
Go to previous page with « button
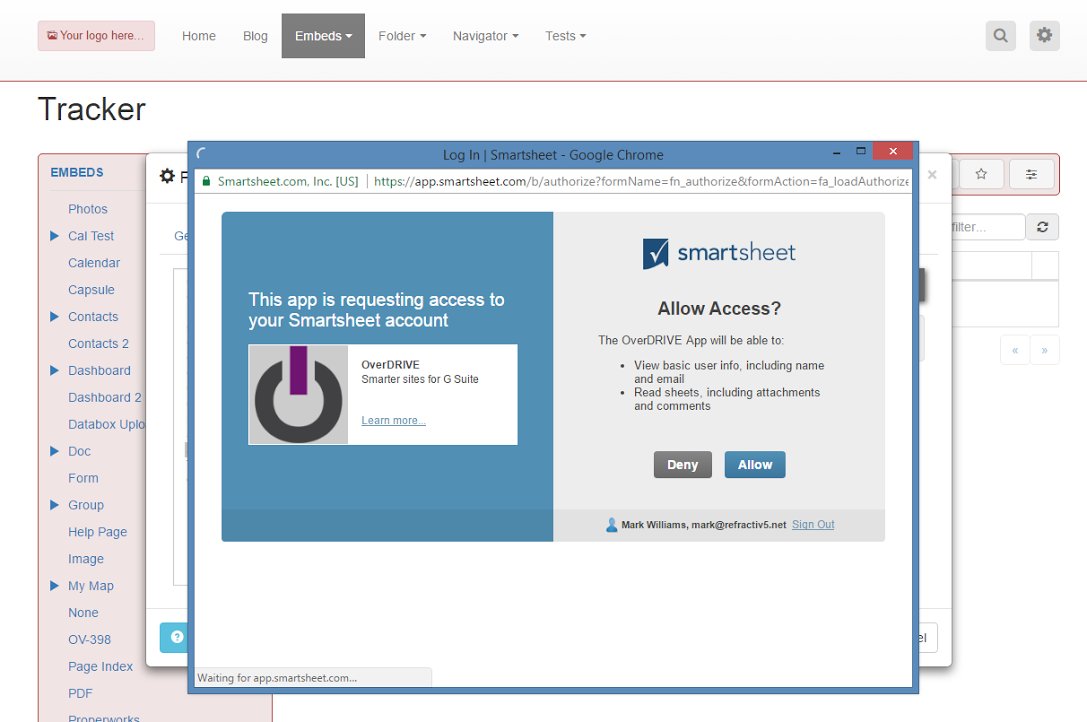click(x=1015, y=350)
